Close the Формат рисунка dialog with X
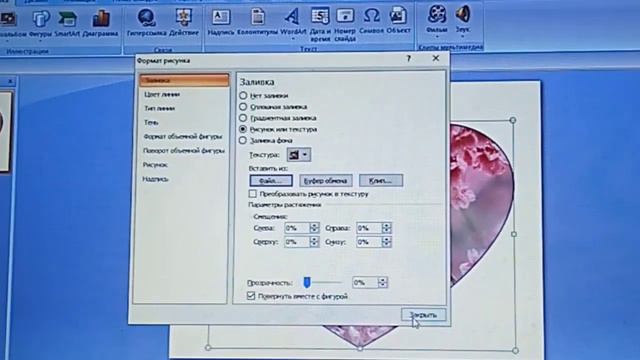 [436, 58]
